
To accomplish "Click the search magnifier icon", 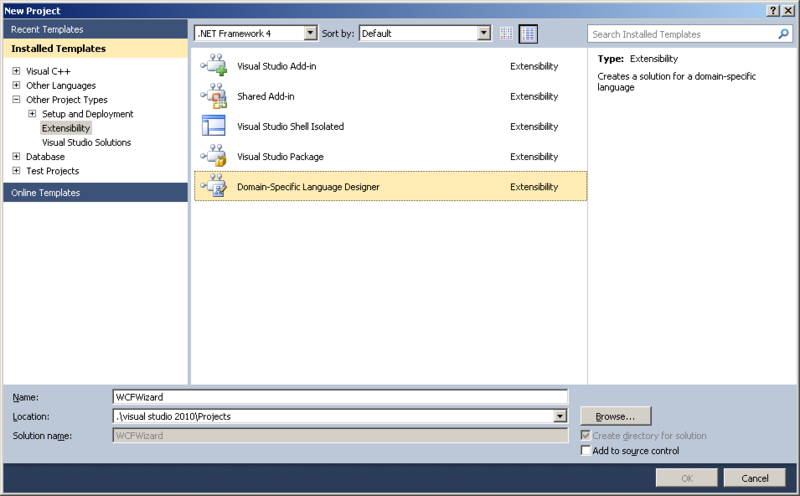I will (783, 34).
